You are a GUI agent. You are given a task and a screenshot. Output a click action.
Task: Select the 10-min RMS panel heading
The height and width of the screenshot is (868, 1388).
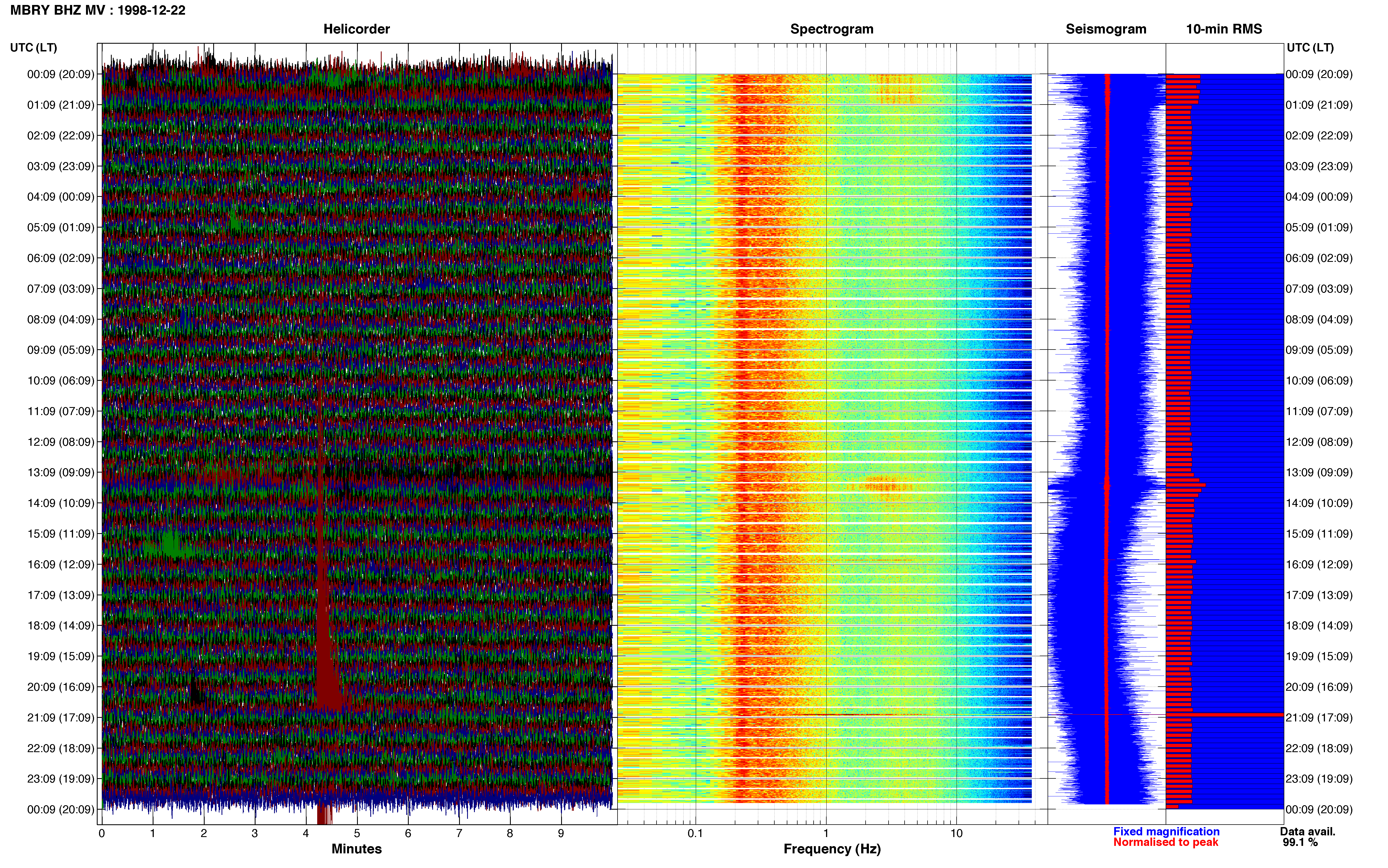(x=1224, y=29)
